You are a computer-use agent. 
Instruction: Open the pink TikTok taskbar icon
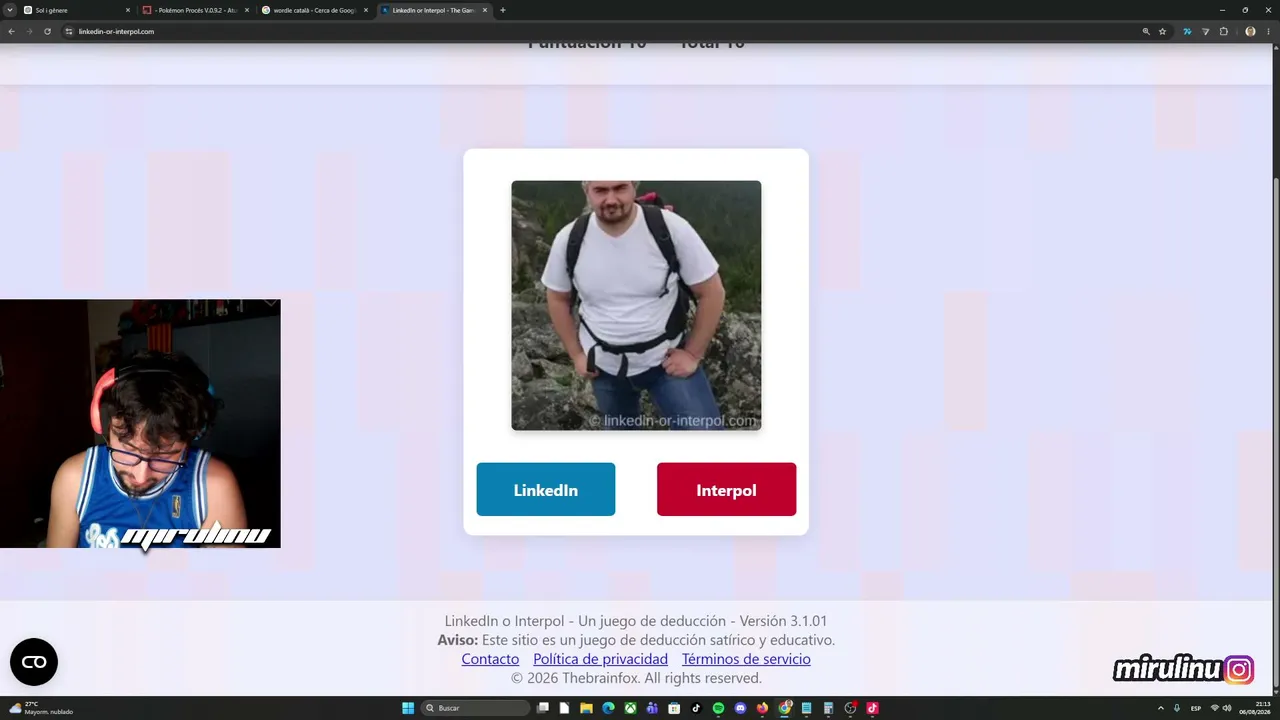[872, 708]
